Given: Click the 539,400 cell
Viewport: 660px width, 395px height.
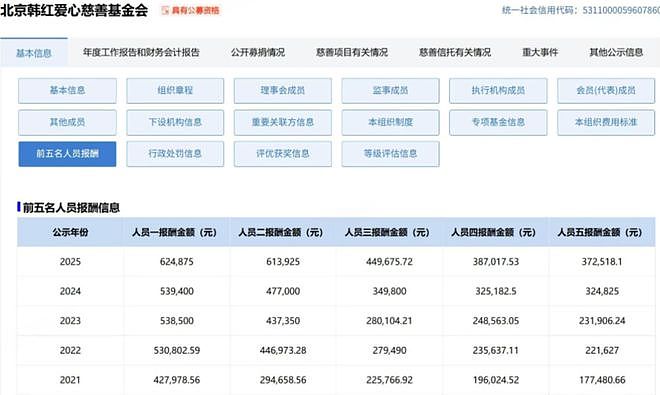Looking at the screenshot, I should pyautogui.click(x=177, y=291).
